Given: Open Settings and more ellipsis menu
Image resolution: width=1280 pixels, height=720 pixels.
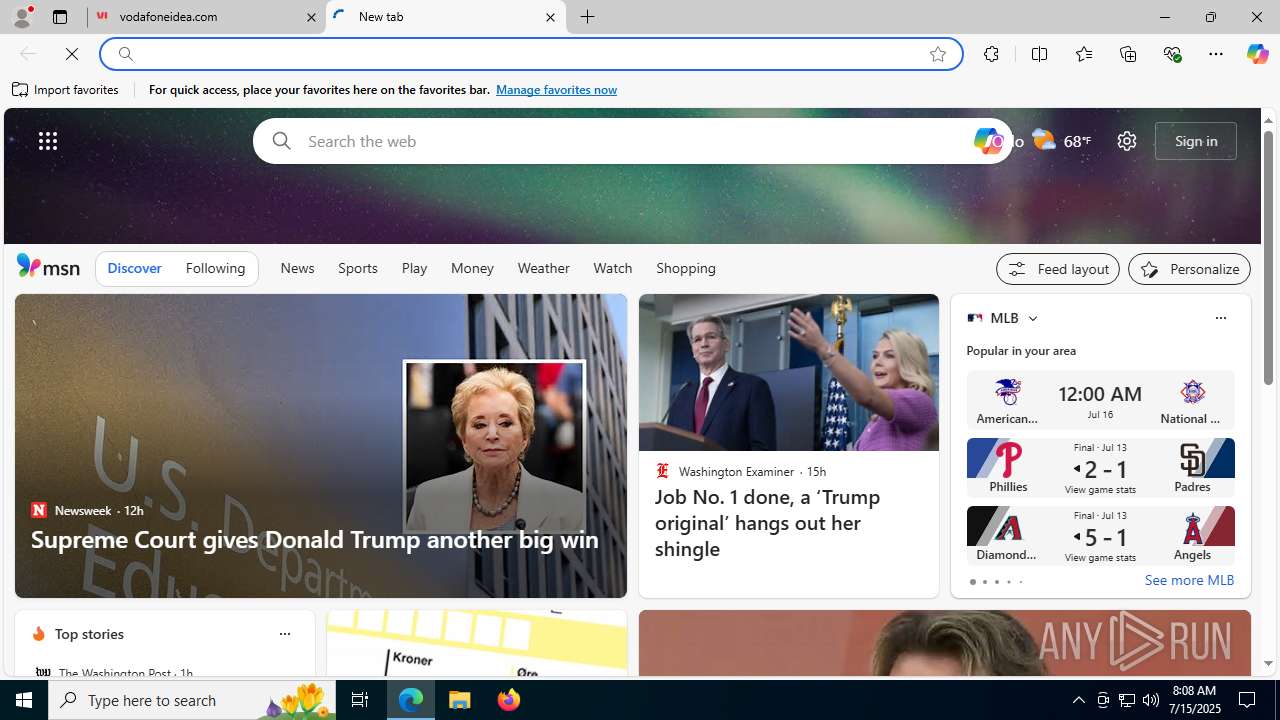Looking at the screenshot, I should [1216, 54].
